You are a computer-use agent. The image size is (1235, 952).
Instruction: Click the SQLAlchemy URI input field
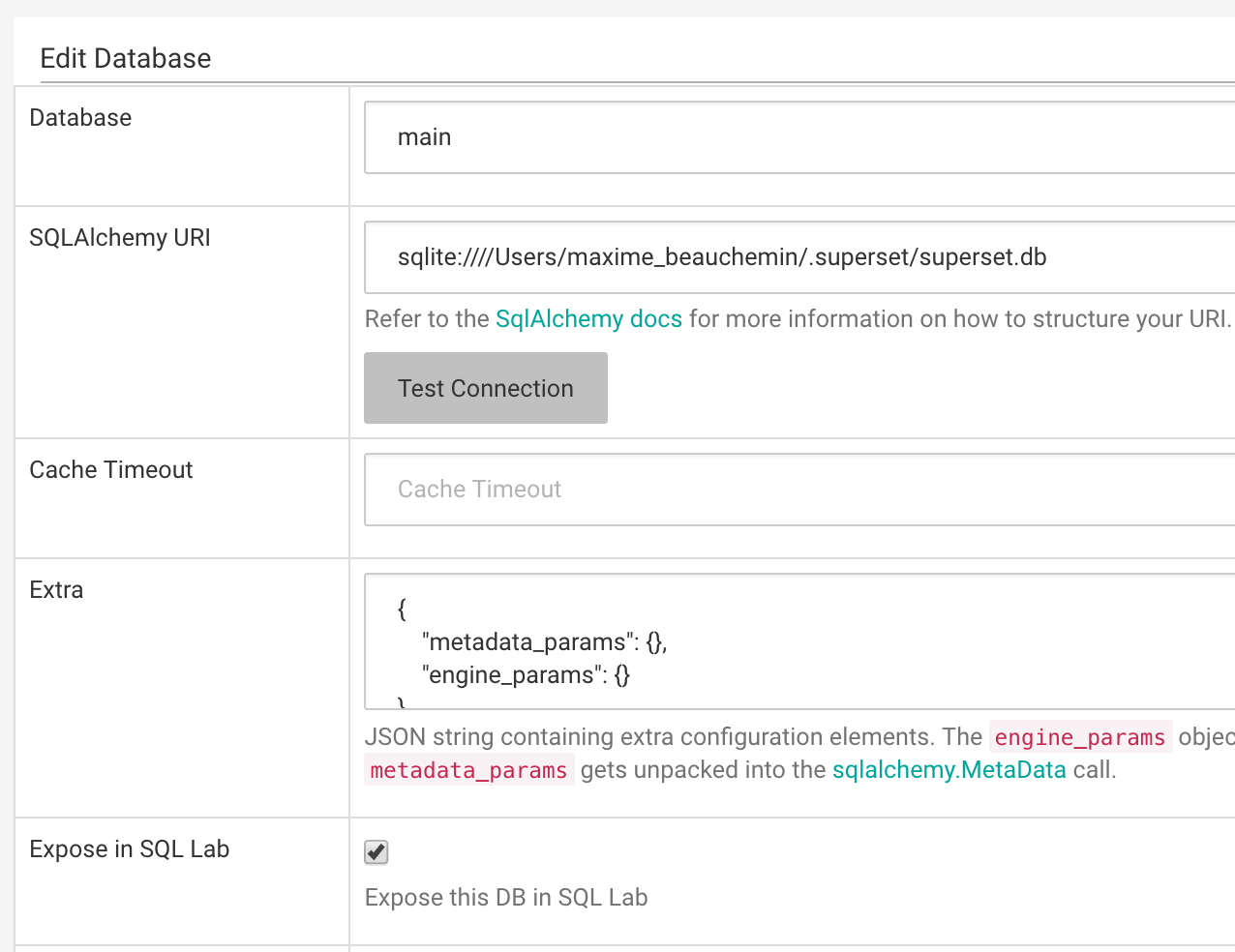point(799,257)
